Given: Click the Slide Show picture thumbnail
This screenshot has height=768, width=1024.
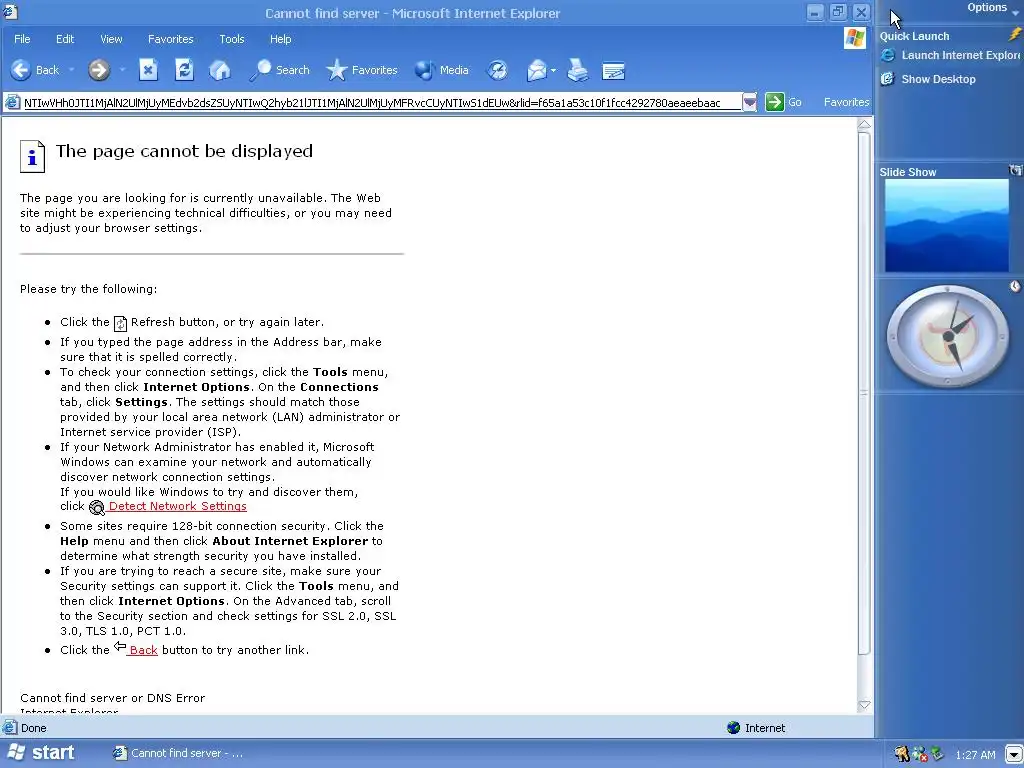Looking at the screenshot, I should click(946, 225).
